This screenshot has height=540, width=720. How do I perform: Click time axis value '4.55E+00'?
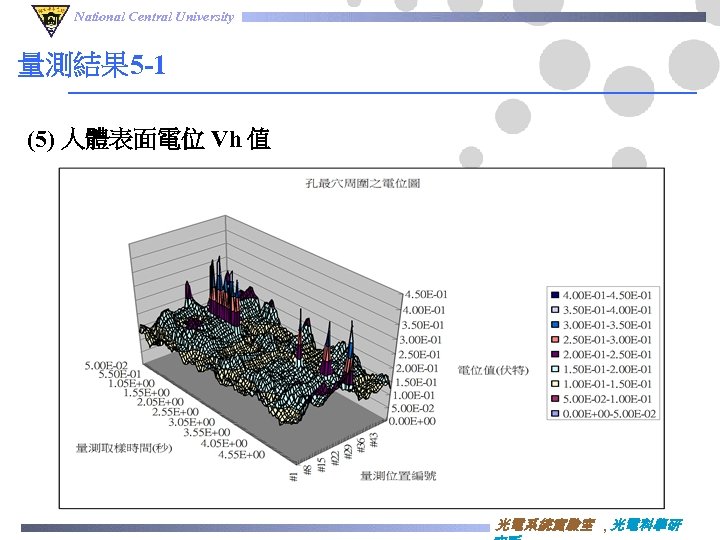pyautogui.click(x=242, y=455)
